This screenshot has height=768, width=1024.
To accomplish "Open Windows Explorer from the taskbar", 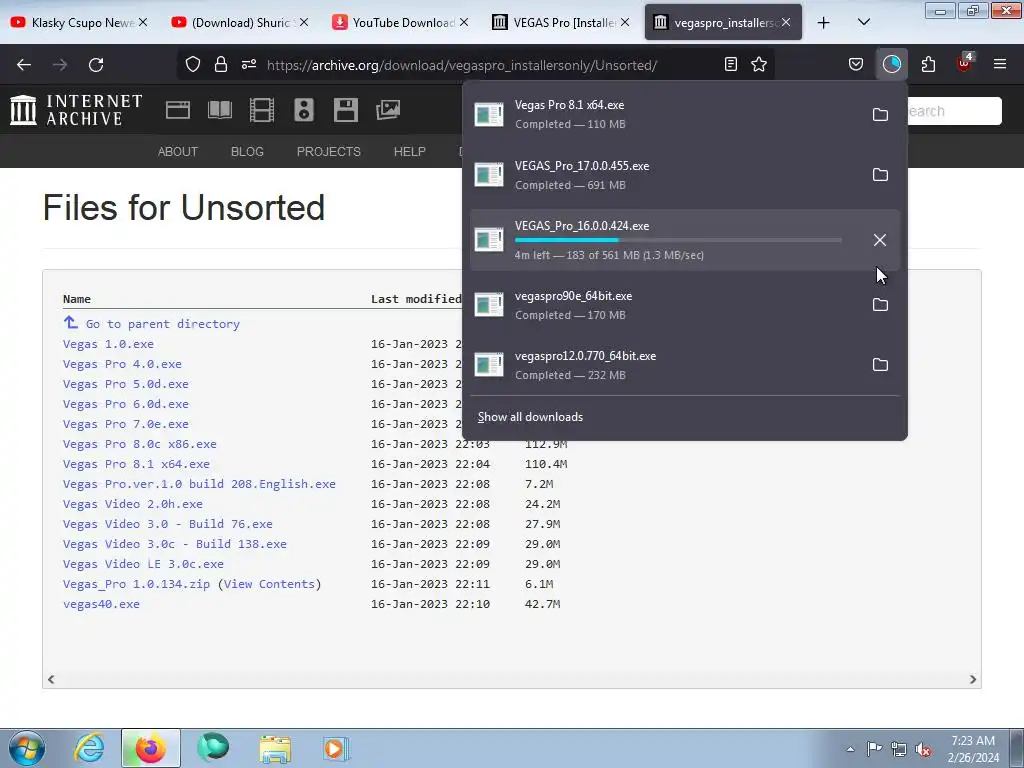I will [275, 748].
